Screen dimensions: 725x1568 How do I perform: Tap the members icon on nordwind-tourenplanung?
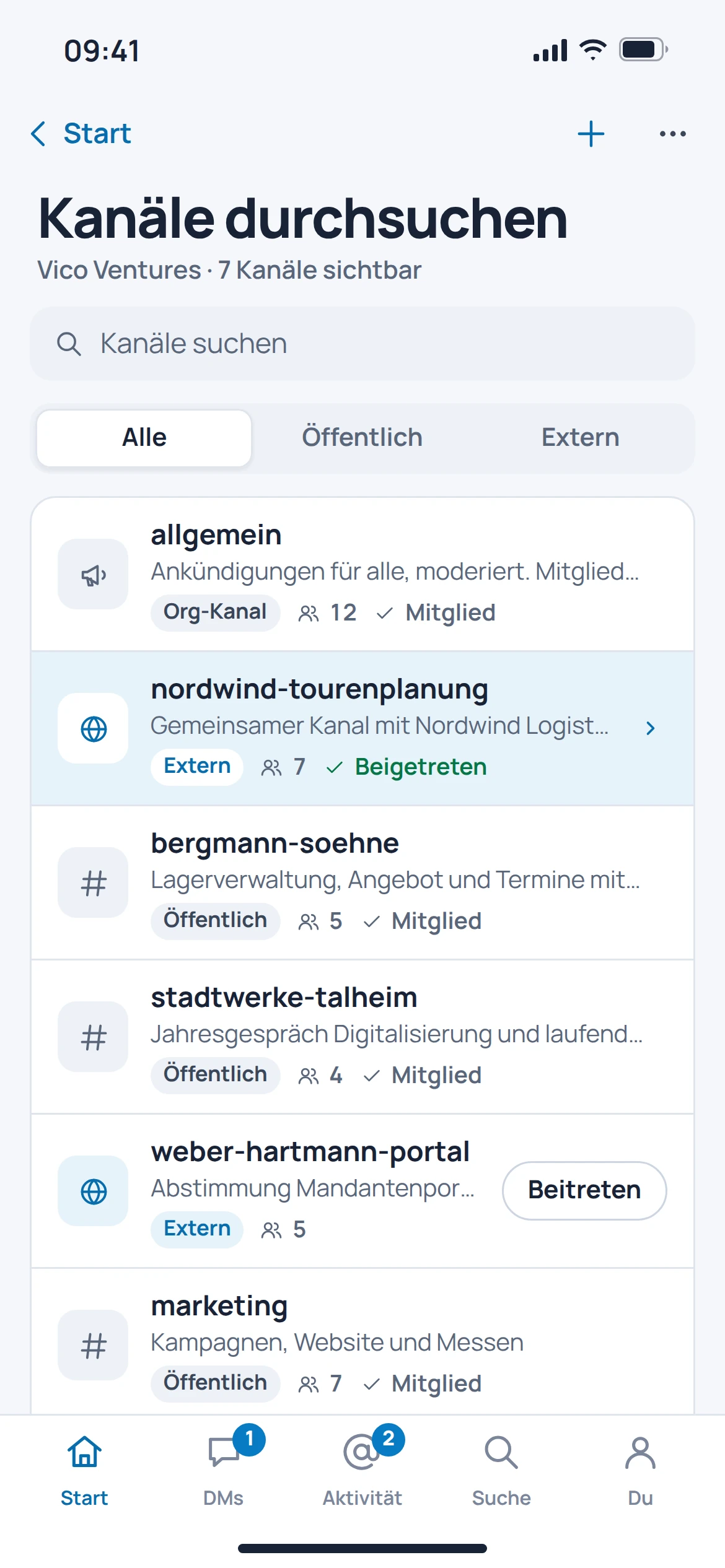coord(271,768)
